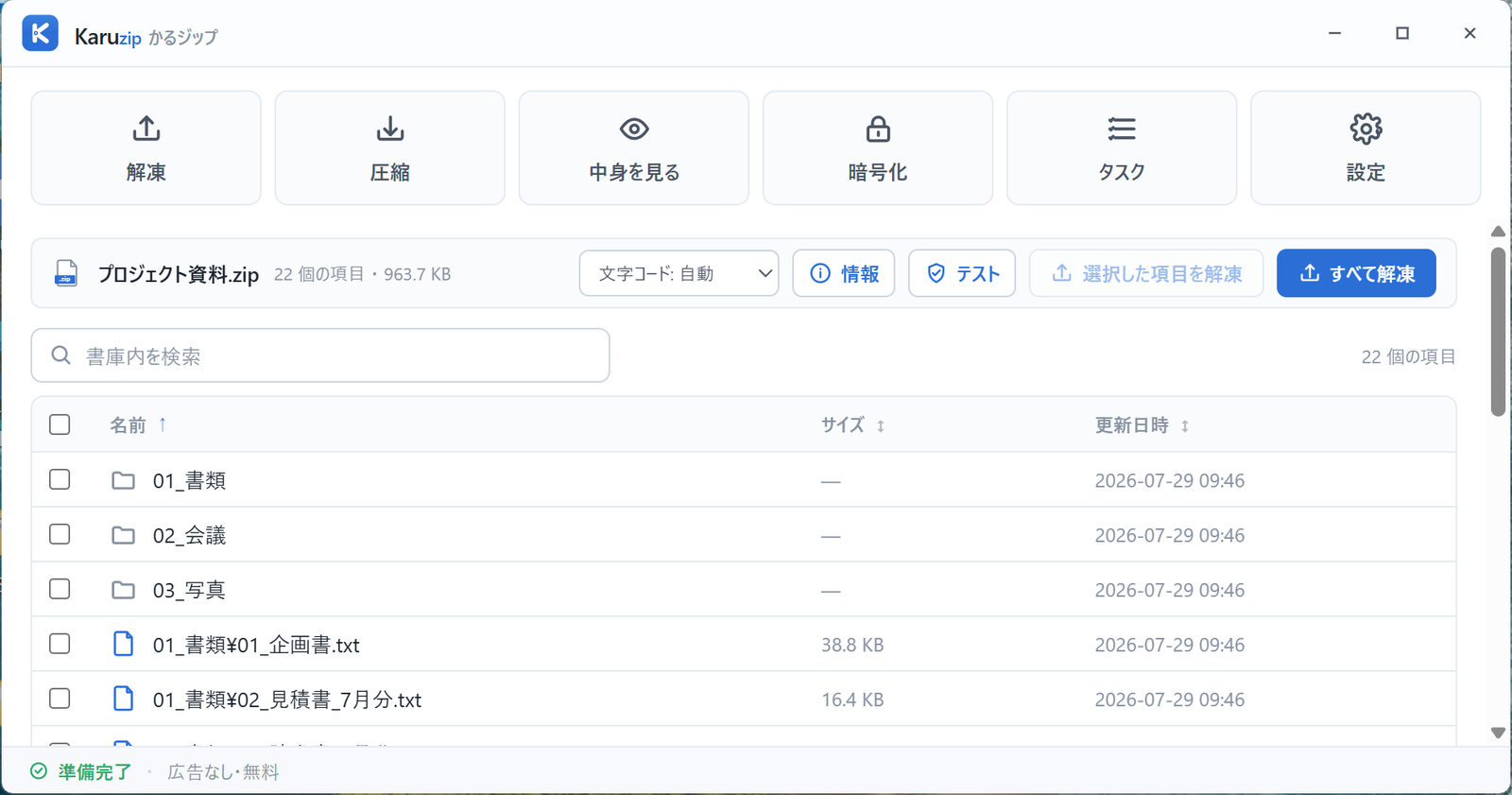Check the box for 01_書類 folder
The image size is (1512, 795).
(x=60, y=479)
